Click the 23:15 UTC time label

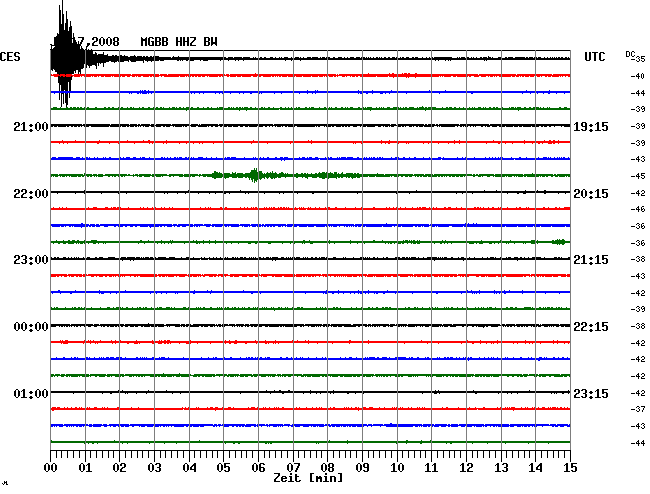[x=591, y=393]
